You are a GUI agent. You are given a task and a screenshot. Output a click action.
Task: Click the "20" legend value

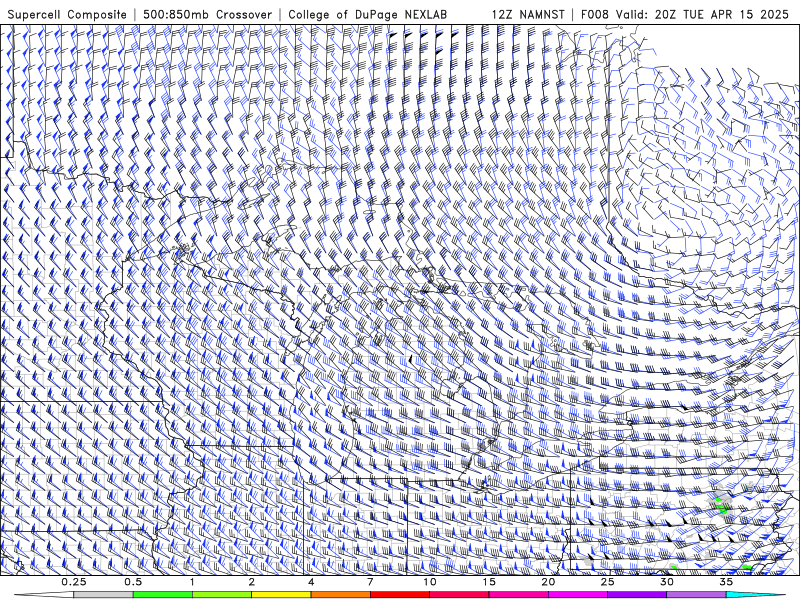click(x=548, y=582)
